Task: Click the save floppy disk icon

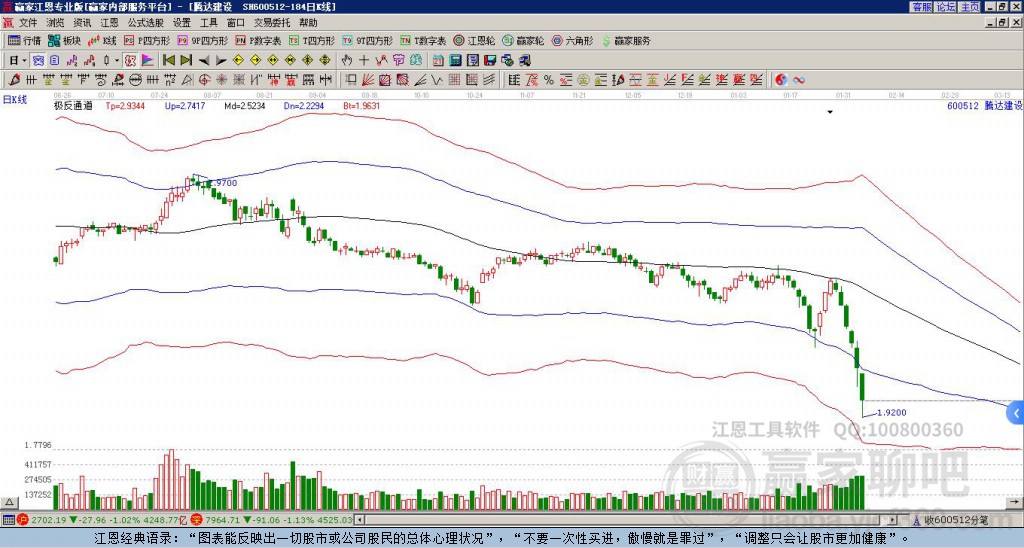Action: click(490, 61)
